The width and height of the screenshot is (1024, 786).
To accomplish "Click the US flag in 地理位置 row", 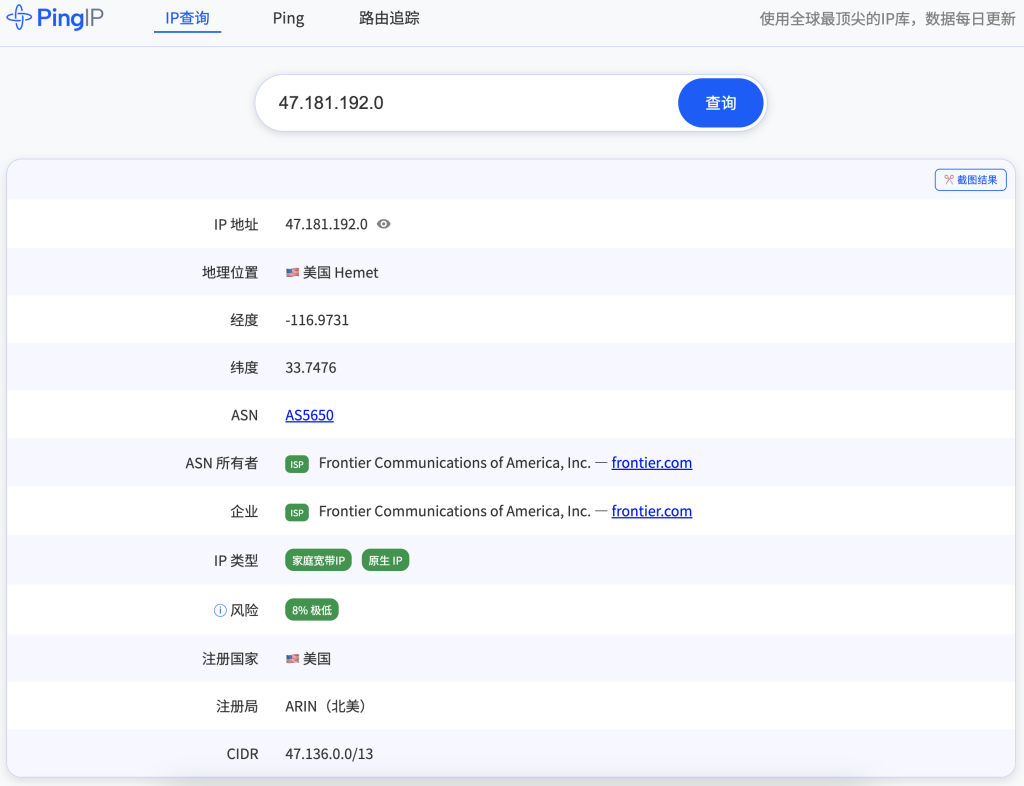I will click(x=292, y=272).
